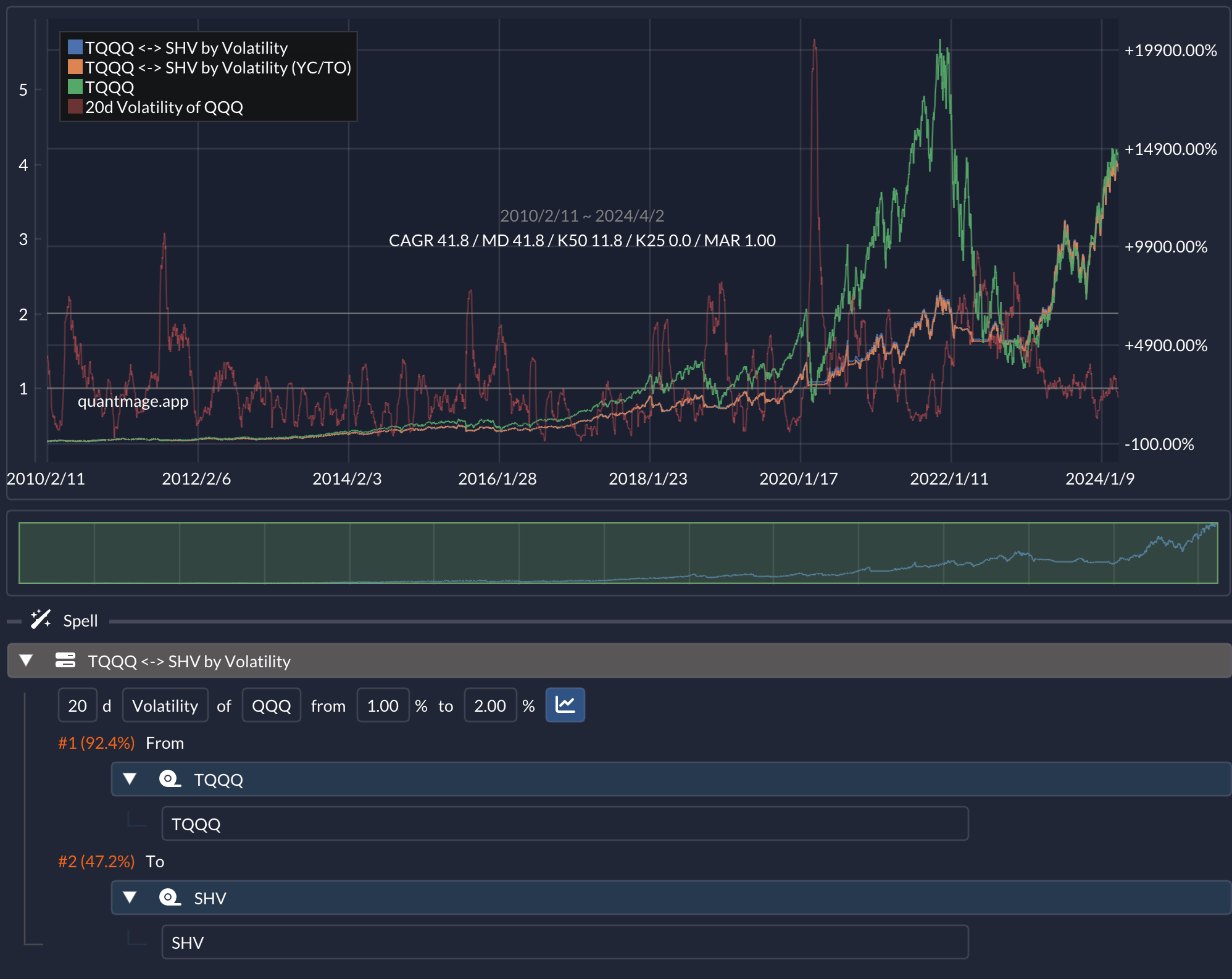Collapse the SHV group triangle
This screenshot has width=1232, height=979.
tap(130, 898)
